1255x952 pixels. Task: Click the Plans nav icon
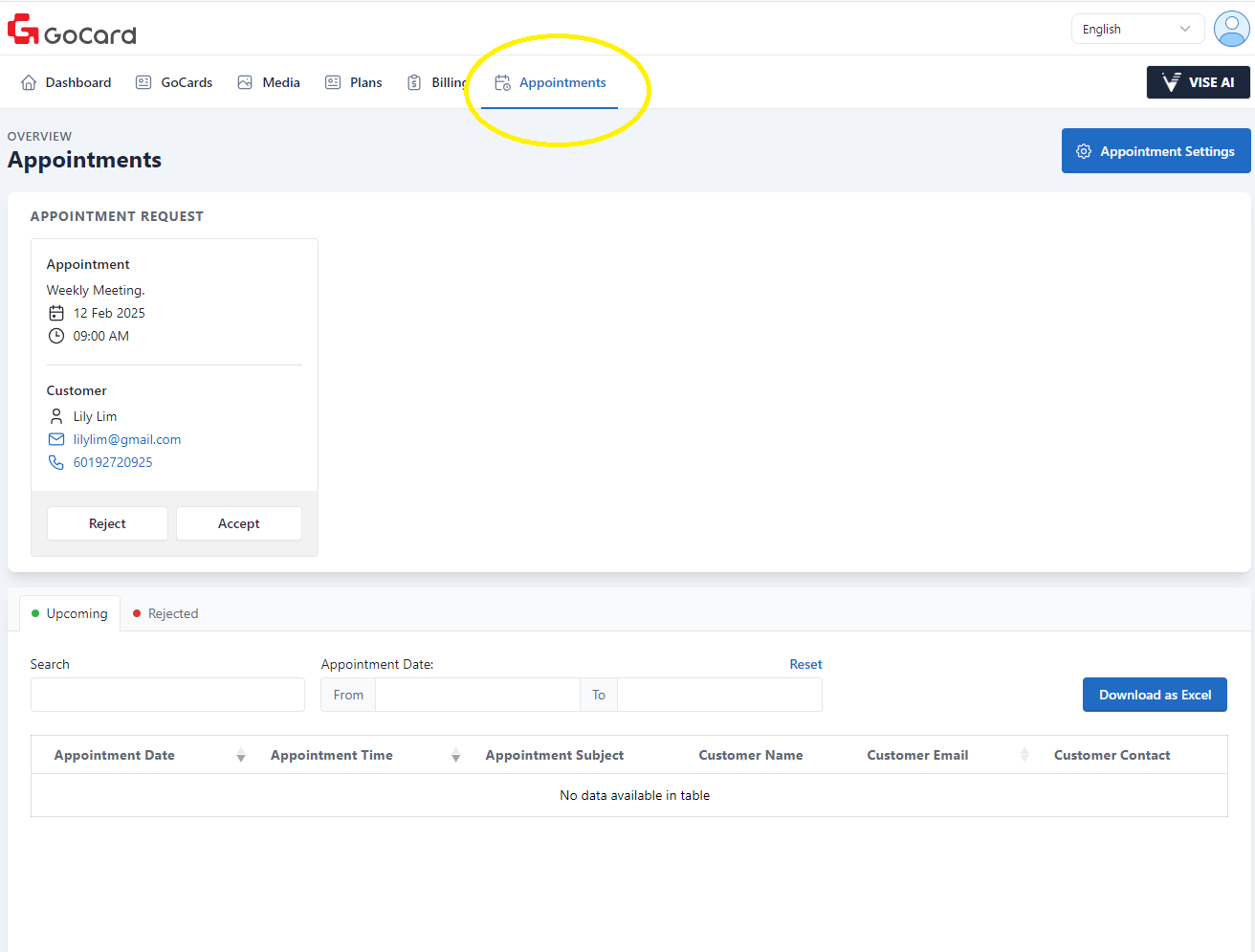tap(333, 82)
